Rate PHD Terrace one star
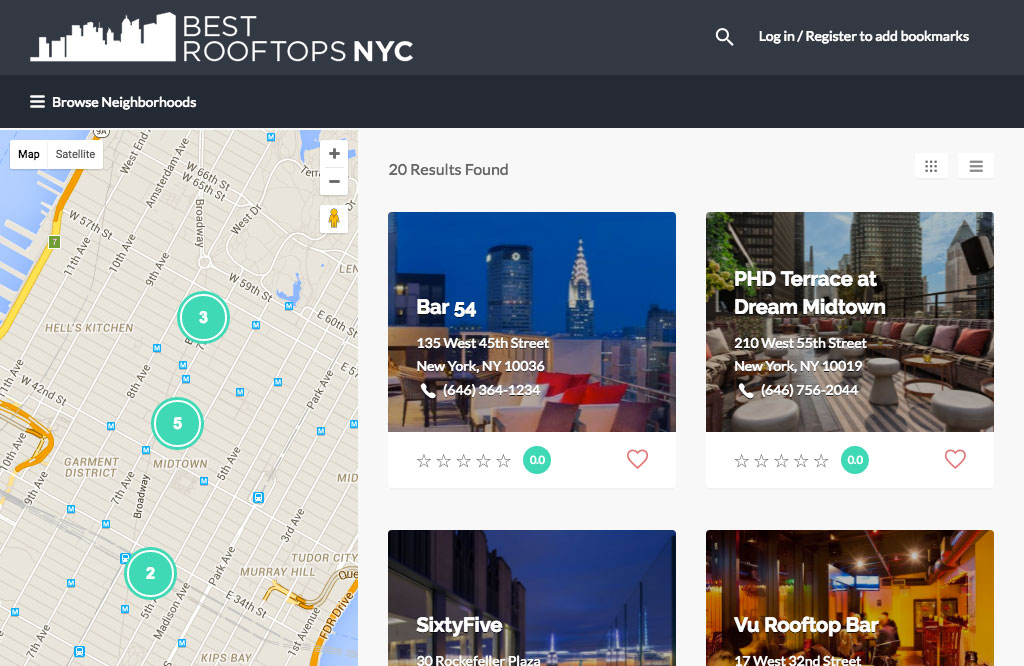This screenshot has width=1024, height=666. pyautogui.click(x=741, y=461)
